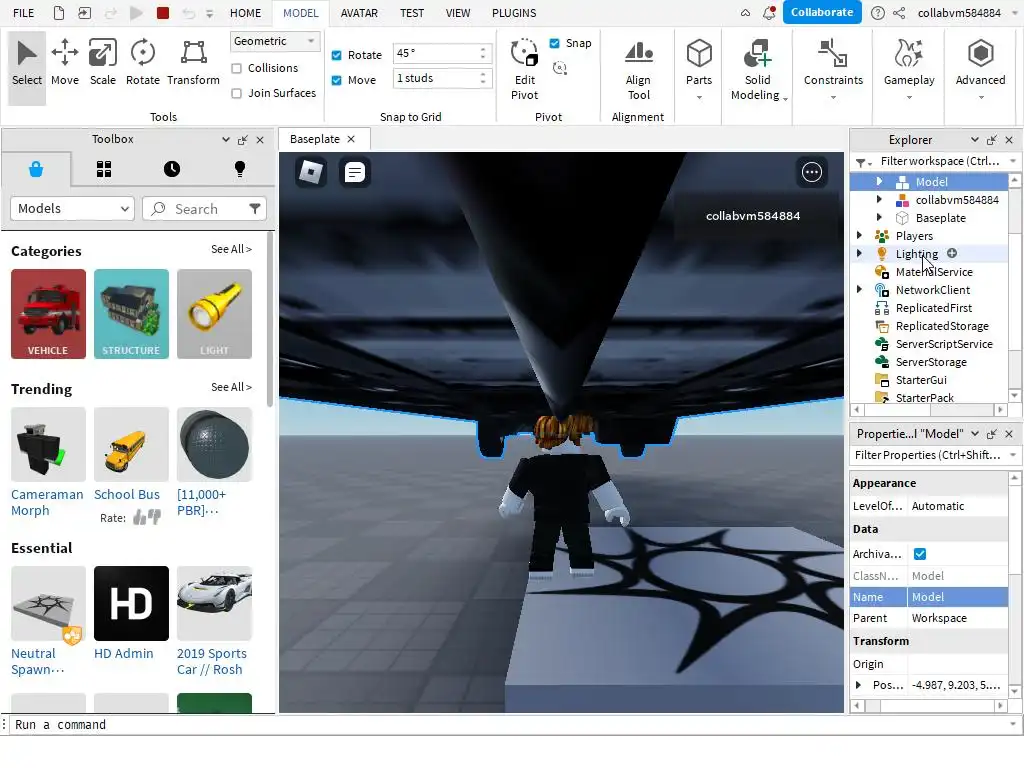Expand the NetworkClient node
This screenshot has height=768, width=1024.
[x=859, y=289]
